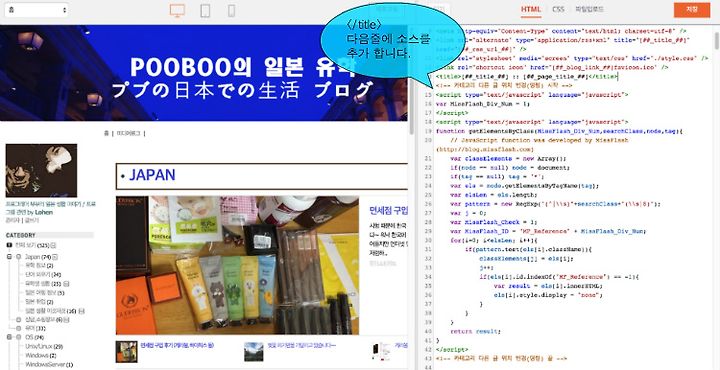Open the Windows (2) category
The height and width of the screenshot is (370, 720).
coord(41,355)
